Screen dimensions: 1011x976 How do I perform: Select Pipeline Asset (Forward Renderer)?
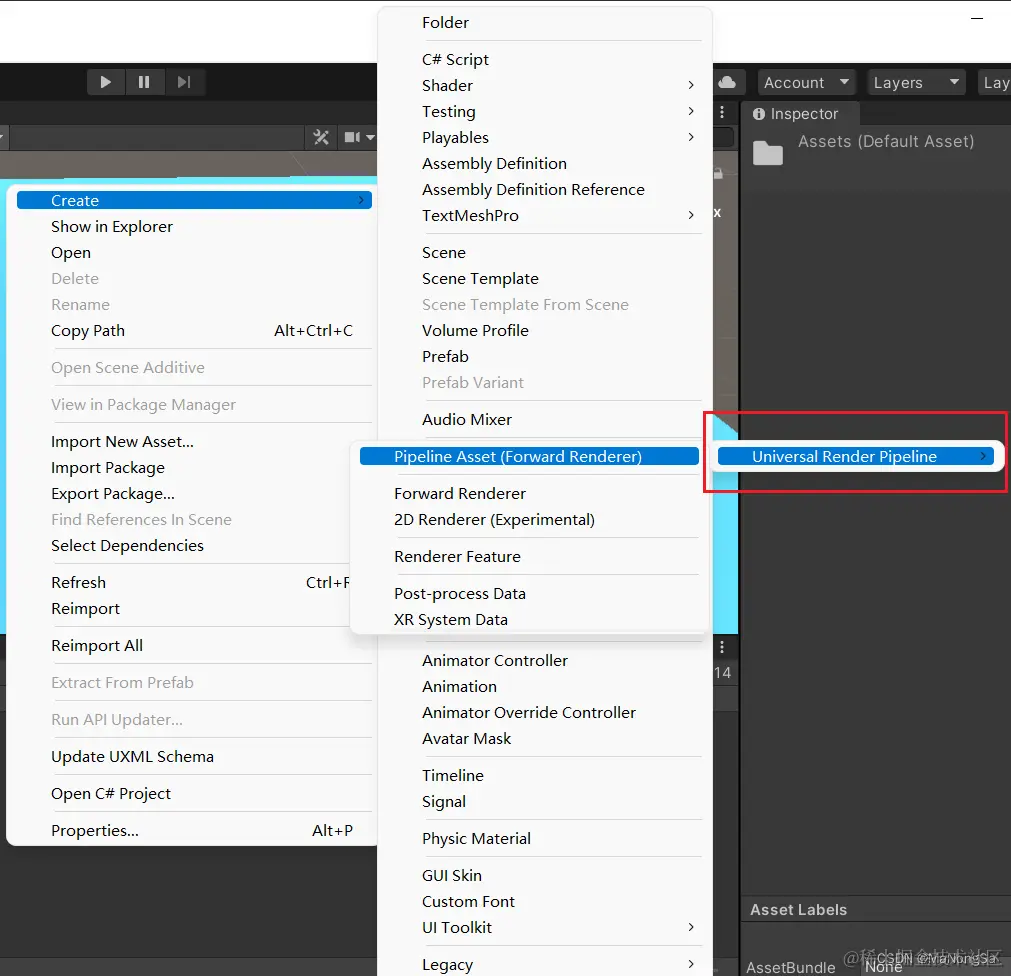click(529, 456)
